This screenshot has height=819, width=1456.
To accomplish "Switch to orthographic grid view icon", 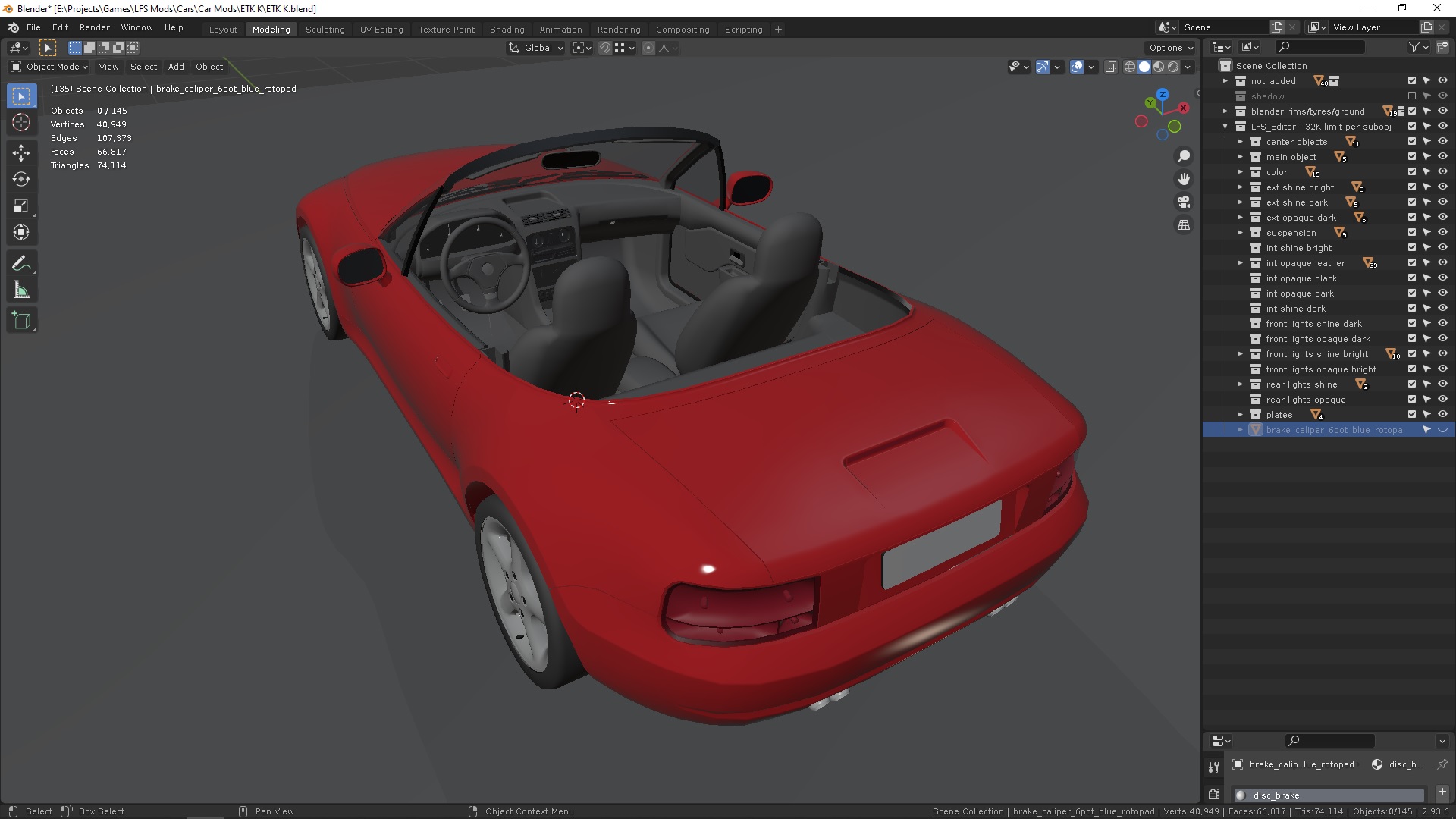I will 1183,225.
